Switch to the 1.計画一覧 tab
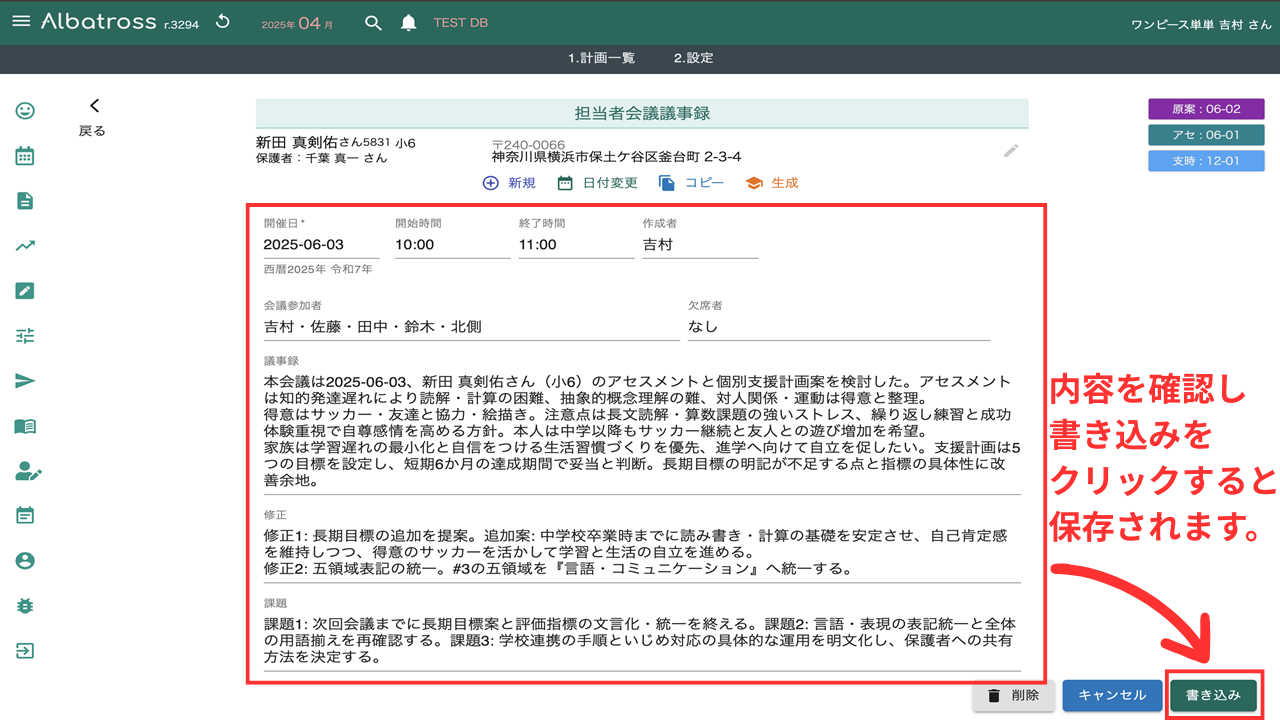 tap(601, 58)
